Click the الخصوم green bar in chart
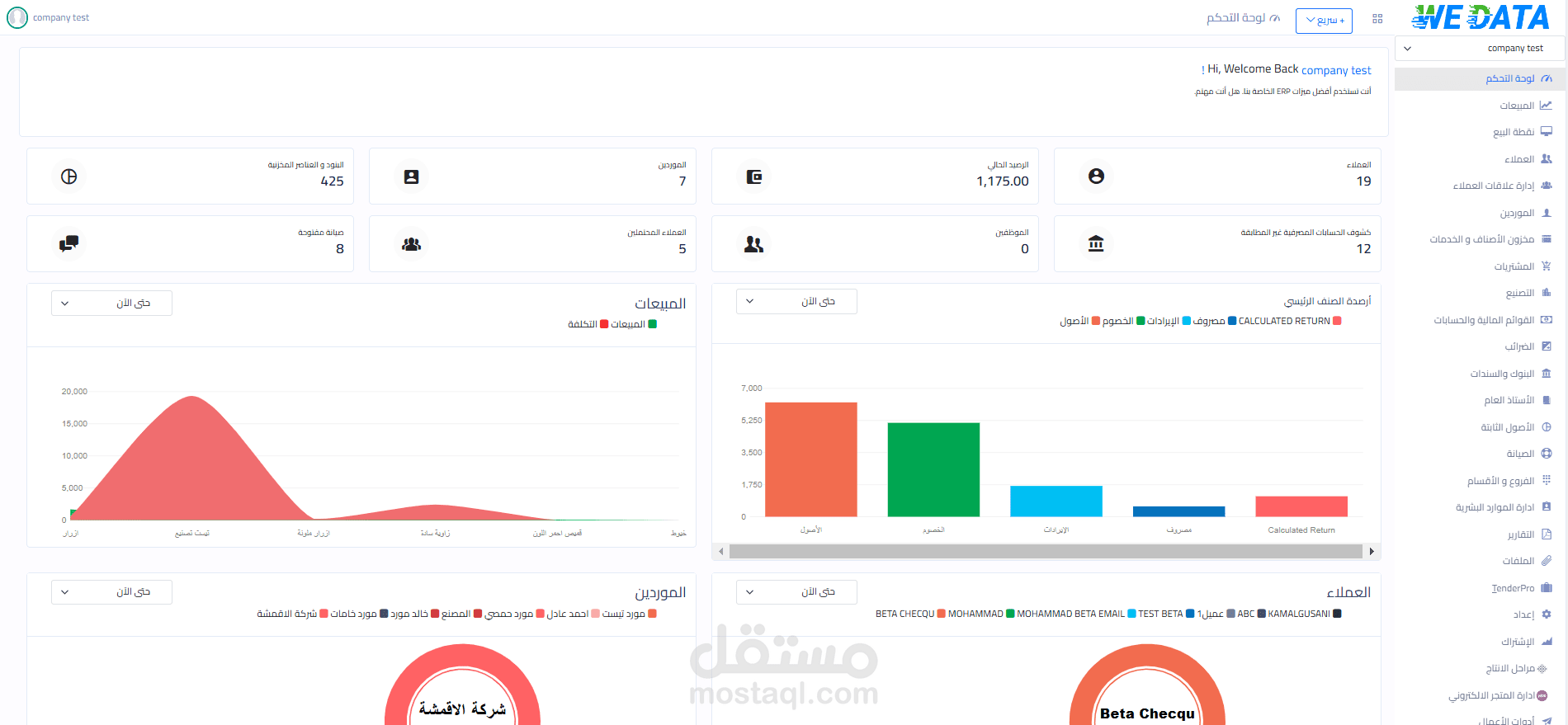The height and width of the screenshot is (725, 1568). coord(933,469)
